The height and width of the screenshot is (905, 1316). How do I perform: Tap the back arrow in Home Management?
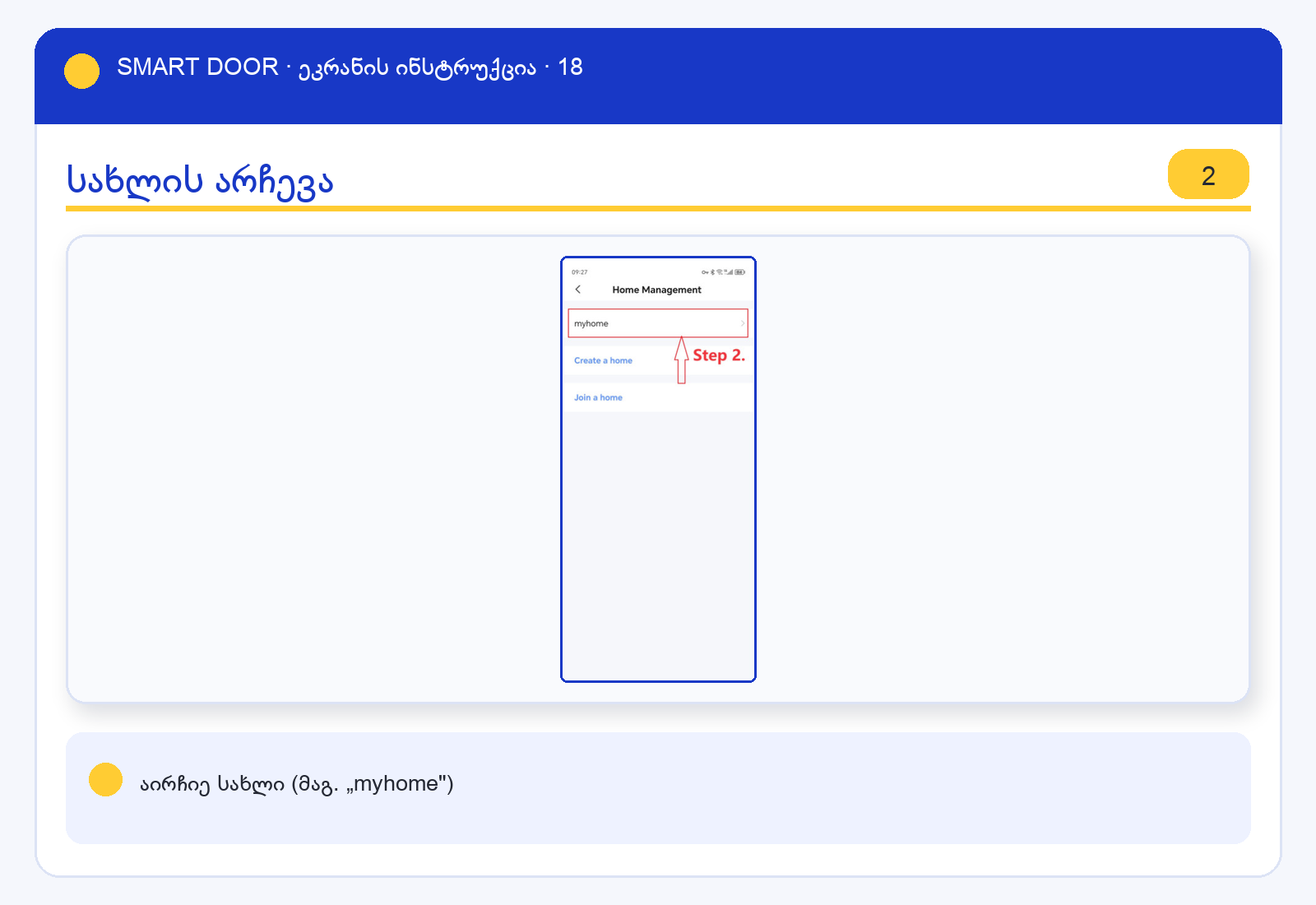[578, 290]
